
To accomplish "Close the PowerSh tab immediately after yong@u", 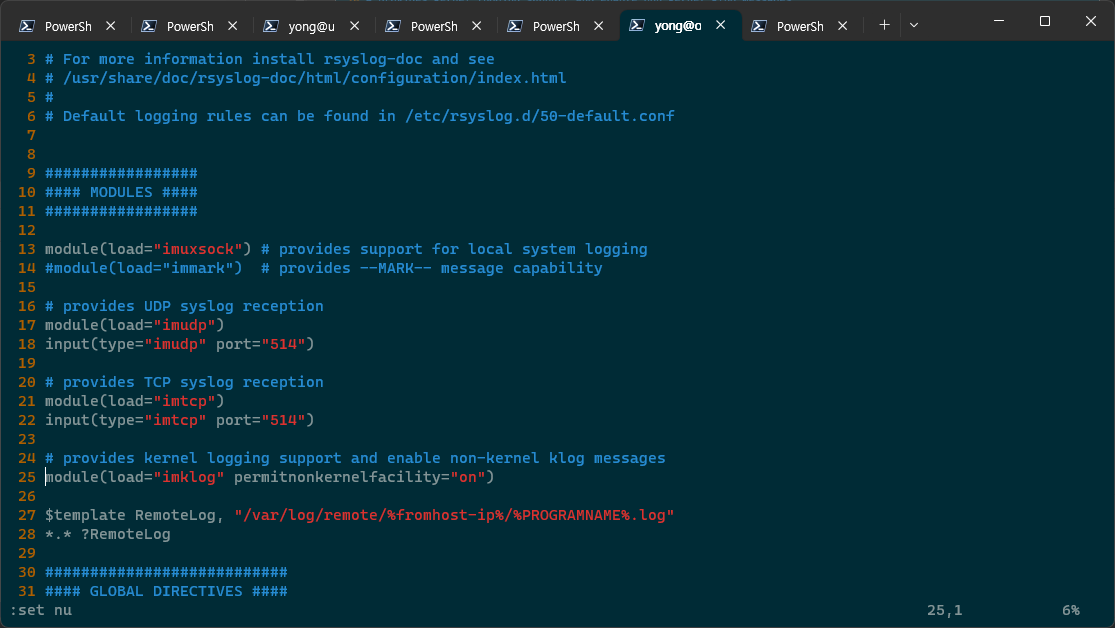I will click(476, 26).
